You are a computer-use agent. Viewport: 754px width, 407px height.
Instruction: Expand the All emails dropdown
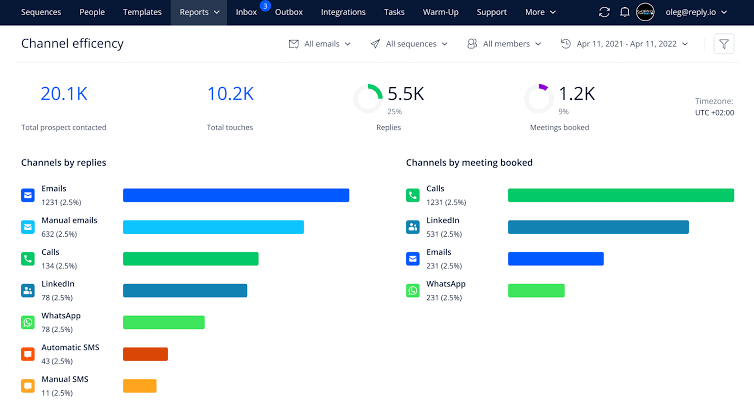pyautogui.click(x=320, y=44)
